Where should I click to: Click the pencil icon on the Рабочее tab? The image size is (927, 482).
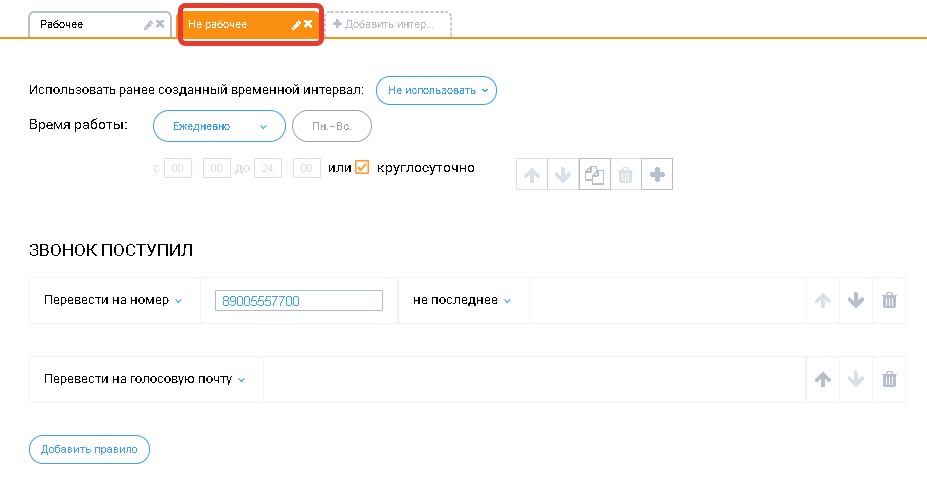pos(149,24)
